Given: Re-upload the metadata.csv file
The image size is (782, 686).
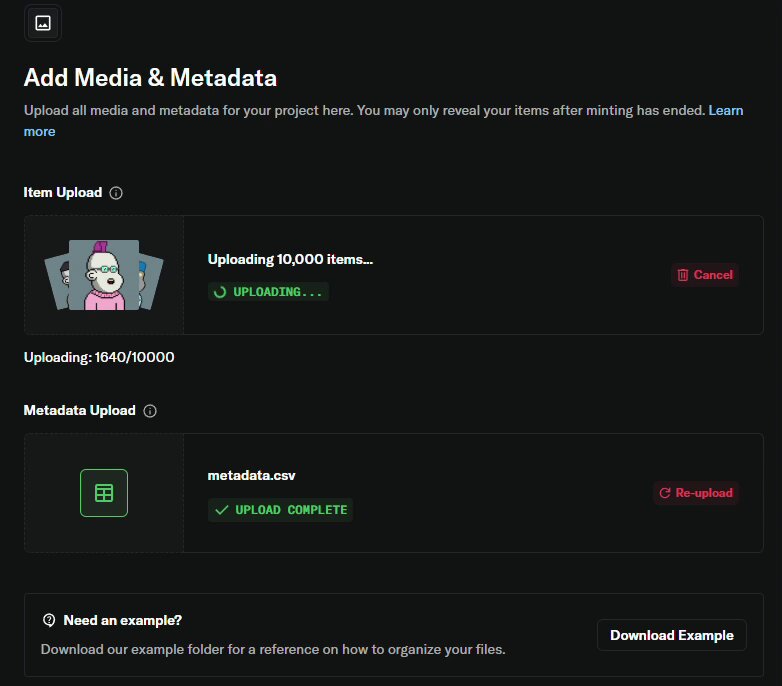Looking at the screenshot, I should 696,493.
